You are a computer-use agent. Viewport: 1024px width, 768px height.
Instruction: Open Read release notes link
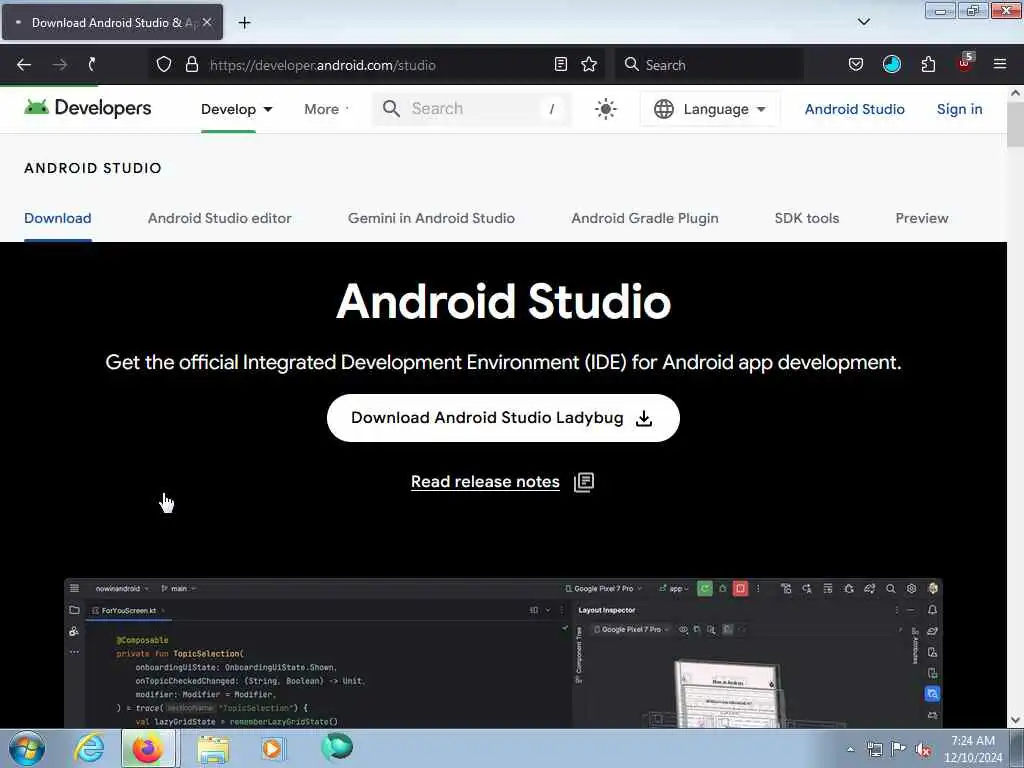[485, 482]
